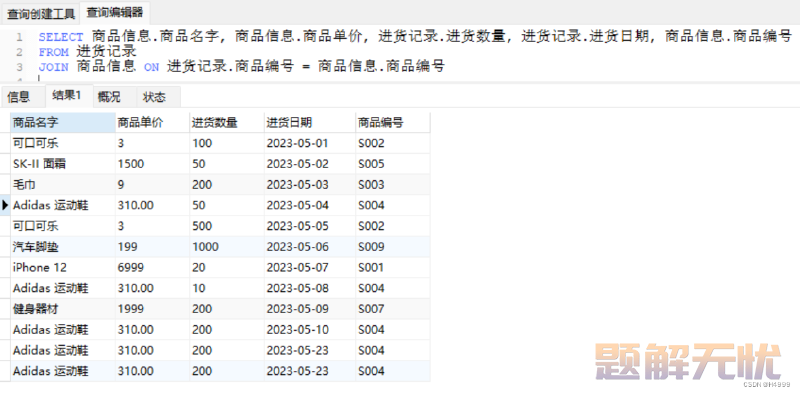Image resolution: width=800 pixels, height=393 pixels.
Task: Select the 毛巾 product cell
Action: coord(63,184)
